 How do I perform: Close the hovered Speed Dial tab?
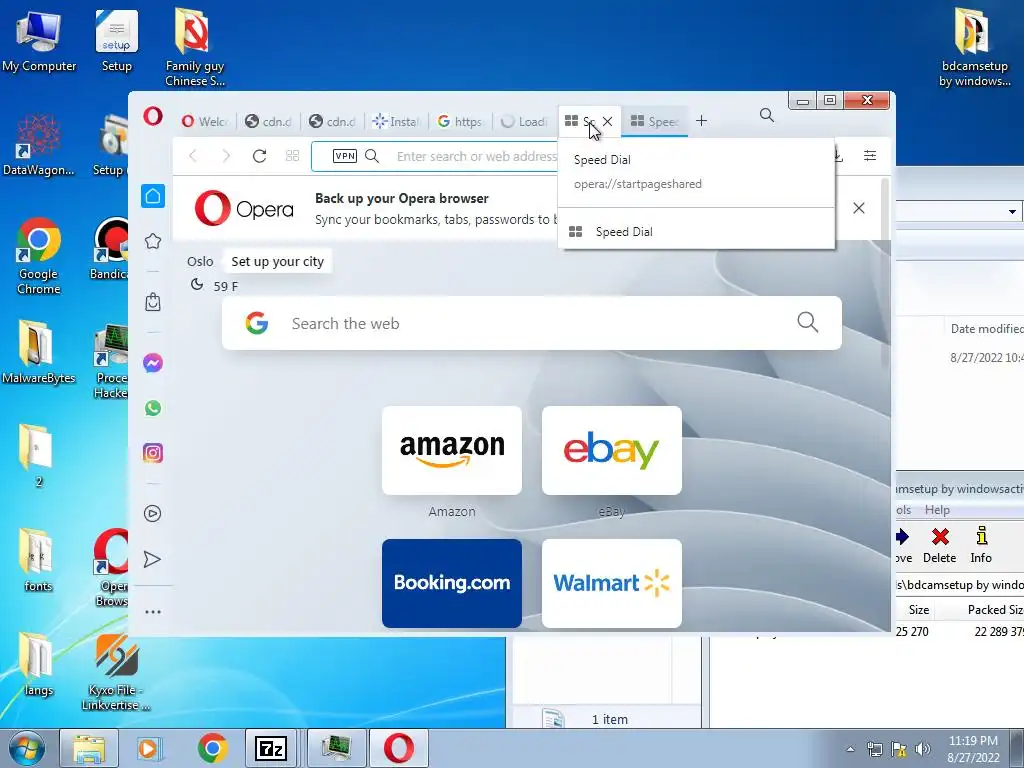[x=607, y=121]
